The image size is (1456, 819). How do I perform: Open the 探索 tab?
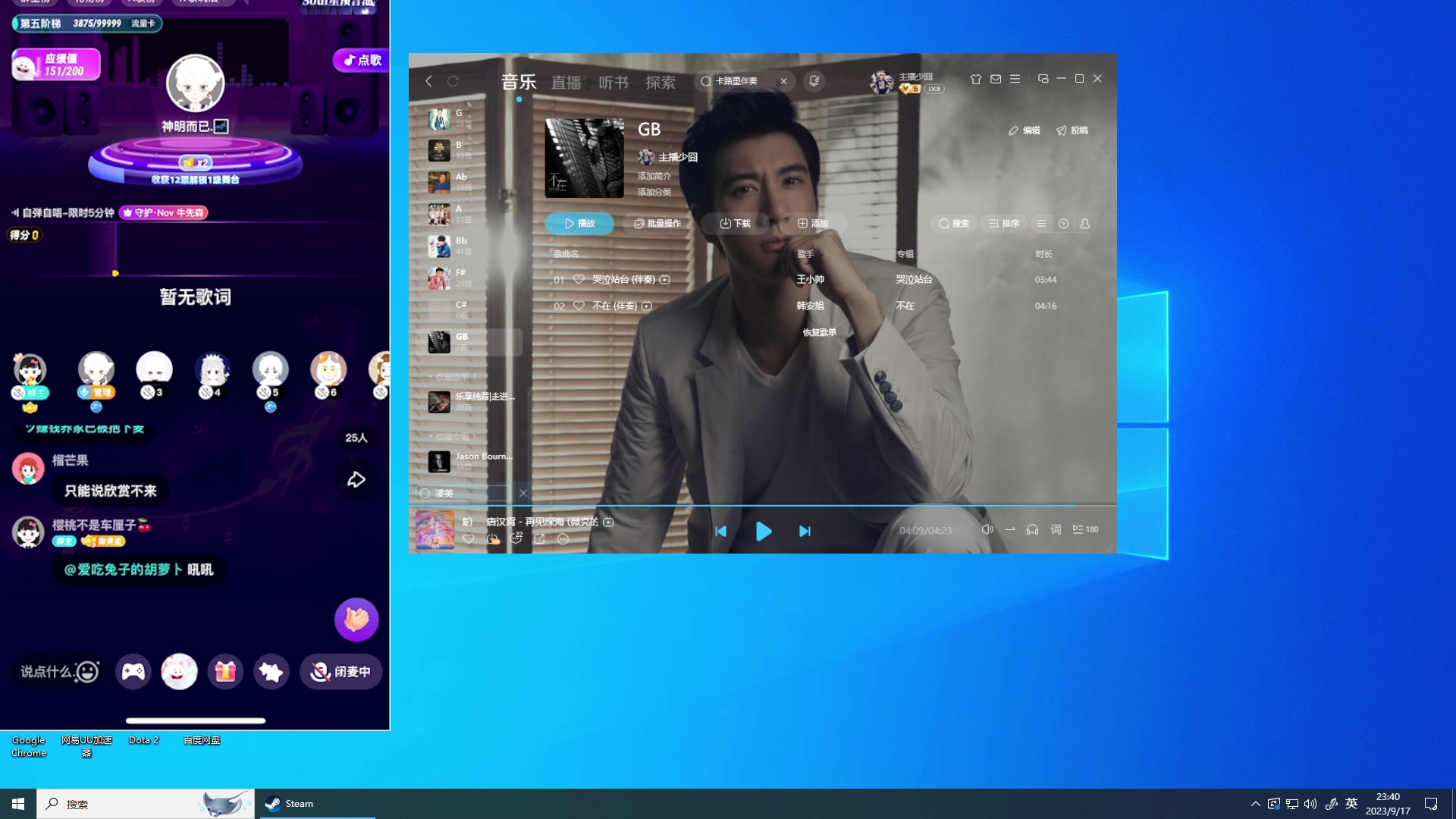[x=661, y=82]
